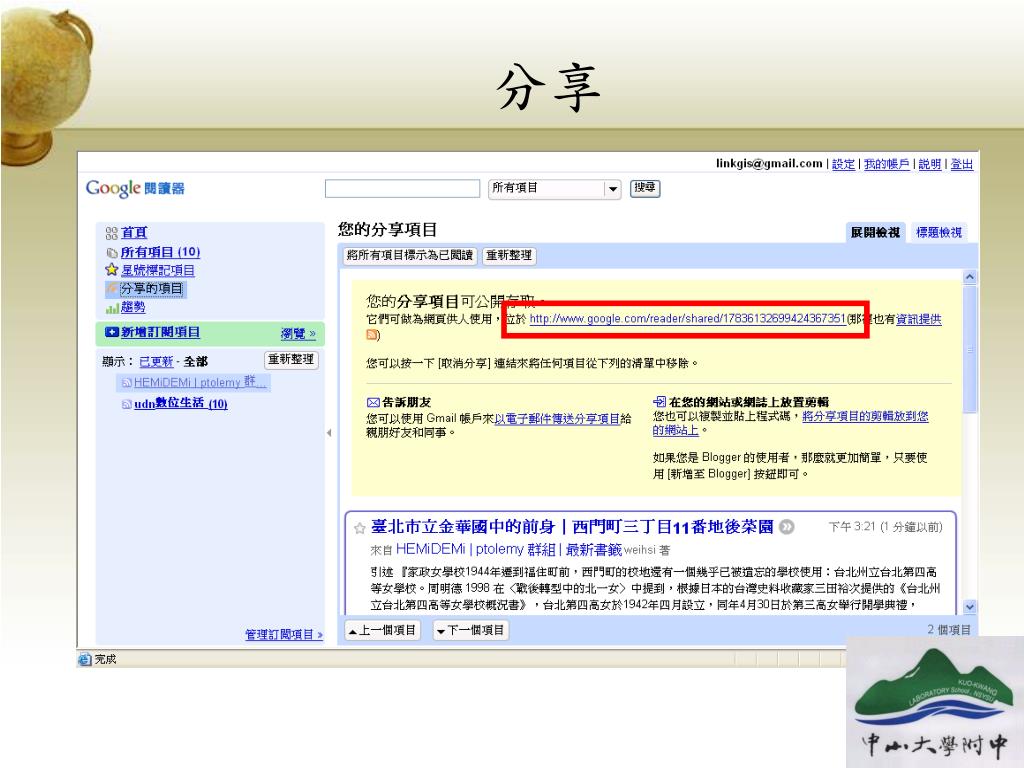The width and height of the screenshot is (1024, 768).
Task: Click the envelope icon beside 告訴朋友
Action: point(373,402)
